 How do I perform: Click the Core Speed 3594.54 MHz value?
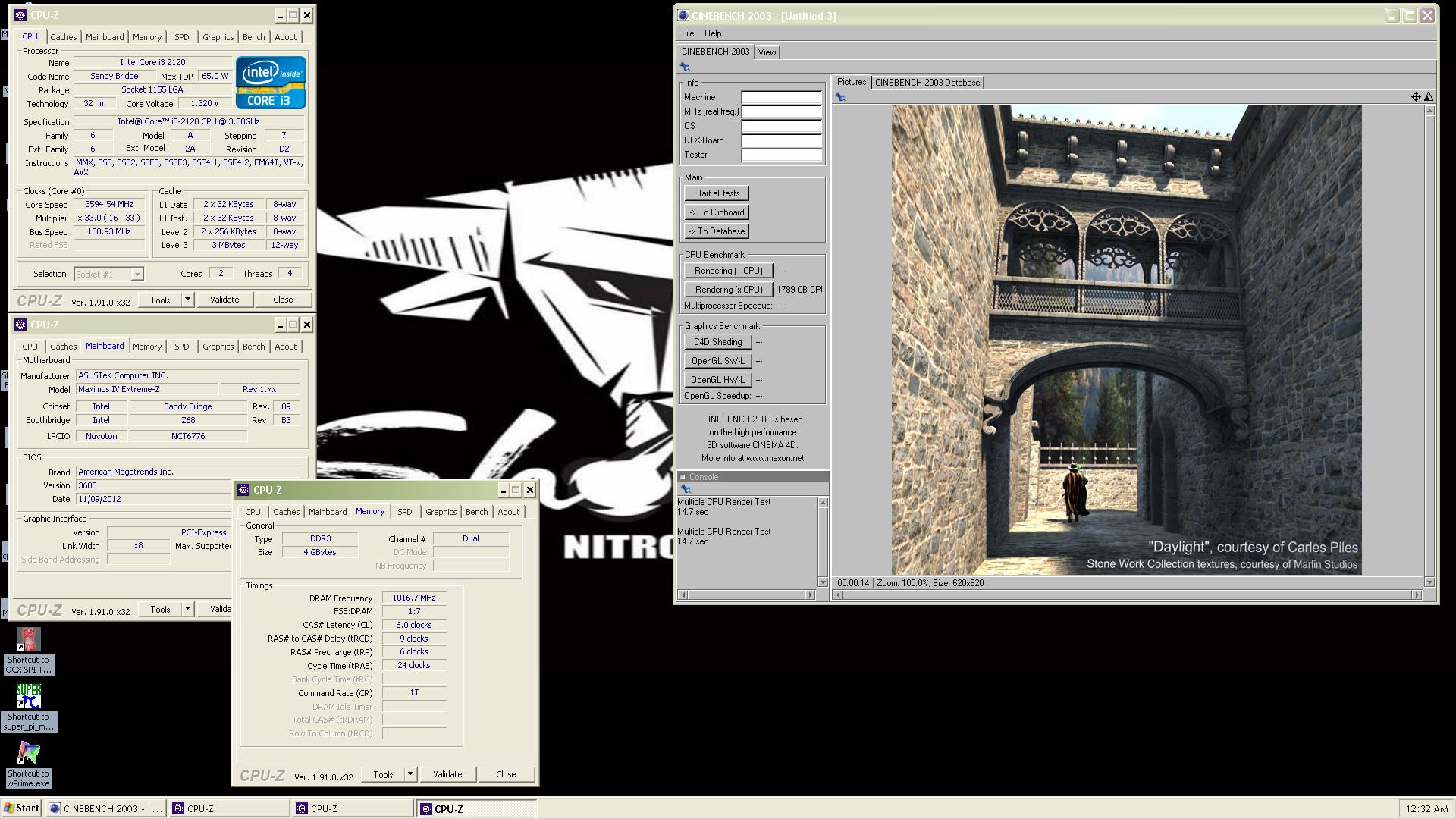[x=109, y=205]
